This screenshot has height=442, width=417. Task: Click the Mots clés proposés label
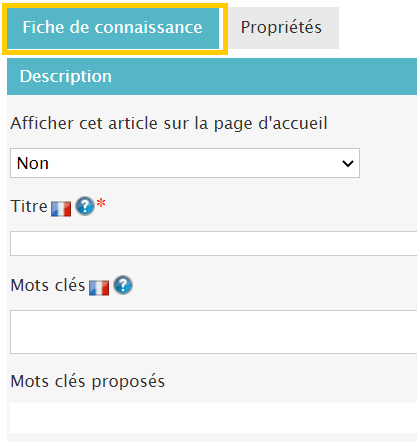tap(88, 381)
